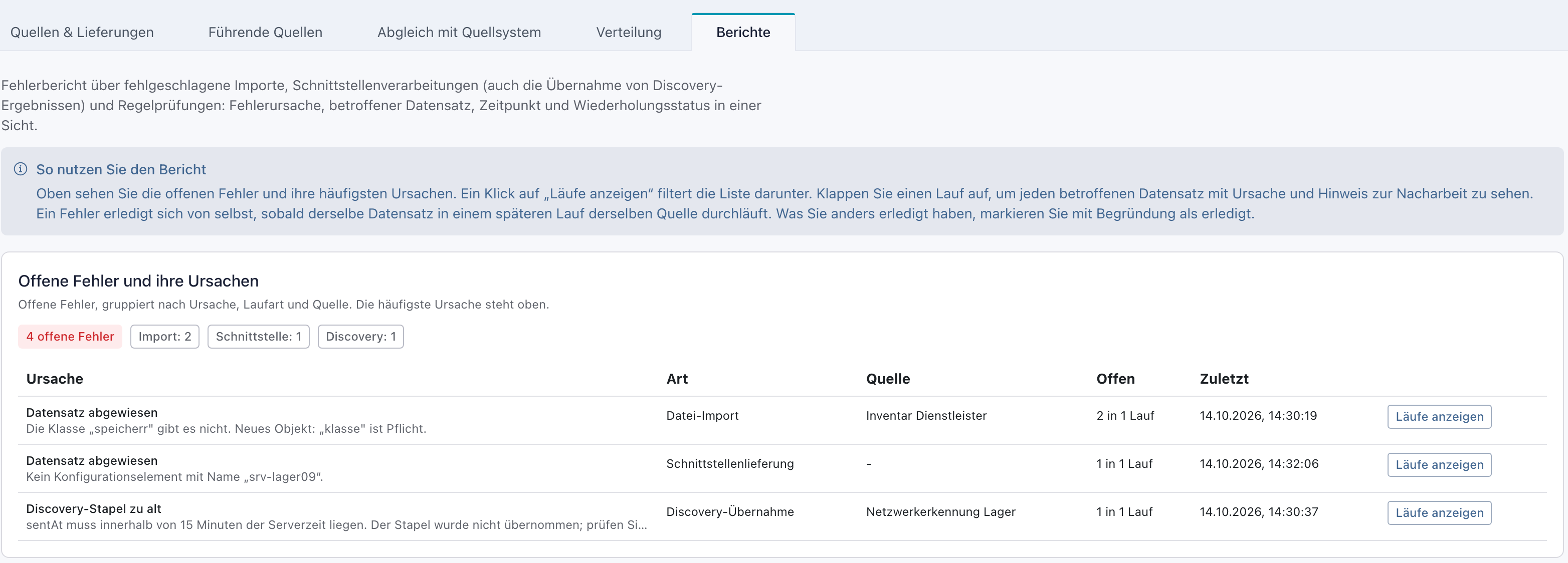The image size is (1568, 563).
Task: Select 'Discovery-Übernahme' cell
Action: click(x=730, y=511)
